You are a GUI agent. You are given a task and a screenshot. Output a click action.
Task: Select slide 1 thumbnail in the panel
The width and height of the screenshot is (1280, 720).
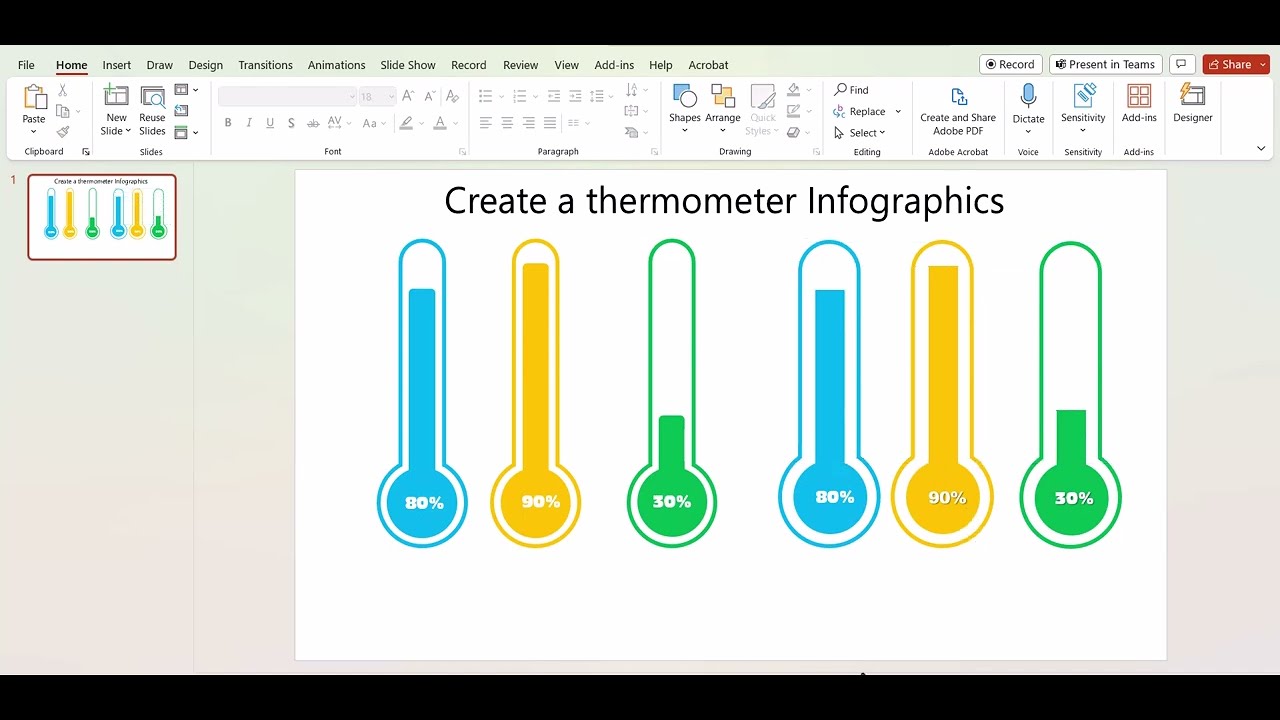(x=102, y=217)
